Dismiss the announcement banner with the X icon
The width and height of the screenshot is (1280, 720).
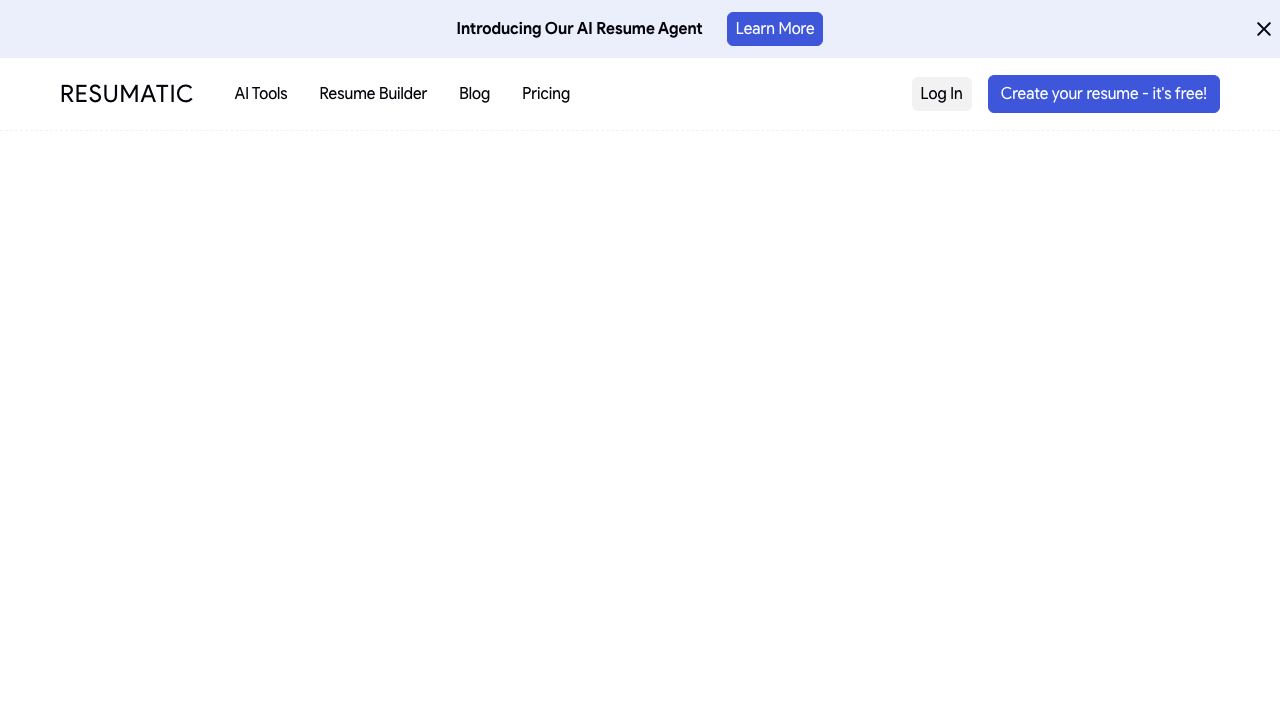[1264, 29]
